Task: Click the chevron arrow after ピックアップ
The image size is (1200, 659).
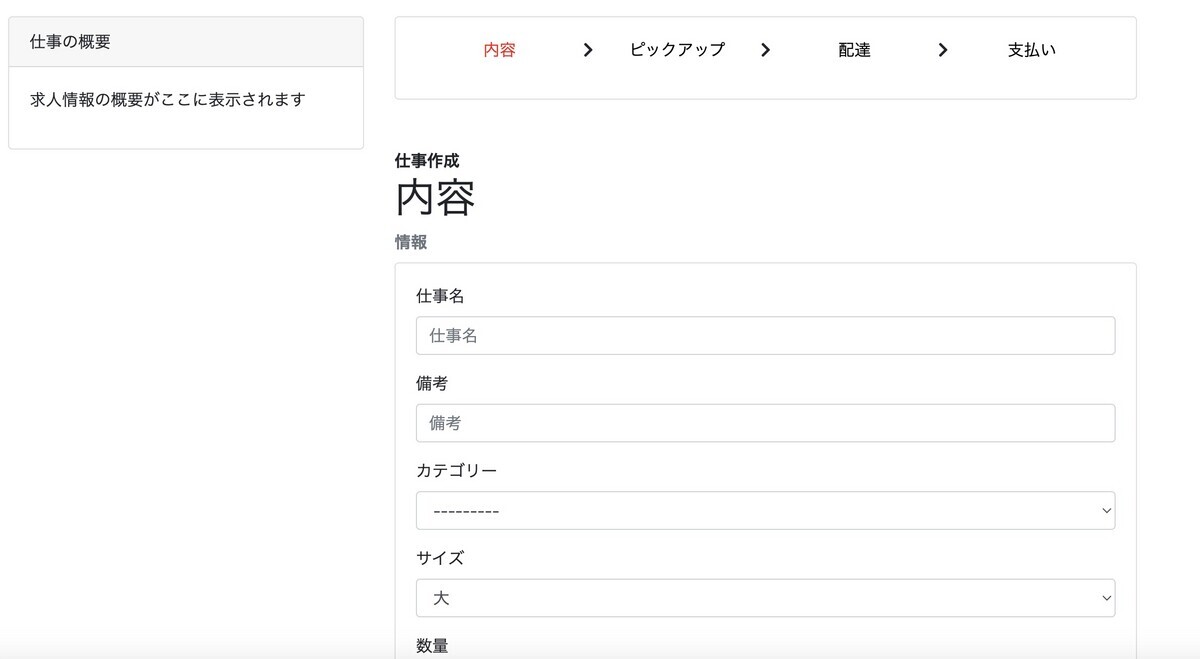Action: coord(765,50)
